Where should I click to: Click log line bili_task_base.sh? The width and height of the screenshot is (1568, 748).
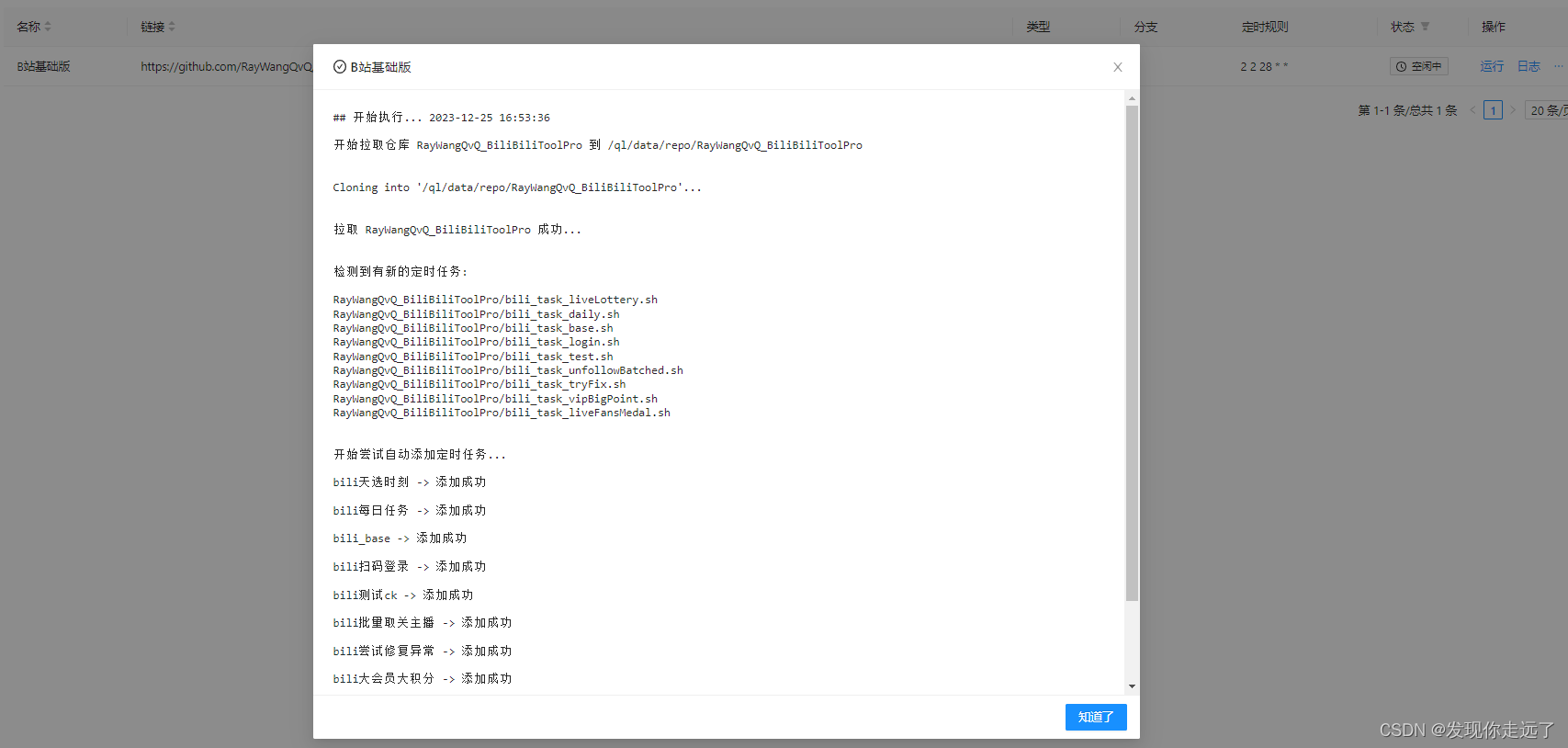tap(473, 328)
